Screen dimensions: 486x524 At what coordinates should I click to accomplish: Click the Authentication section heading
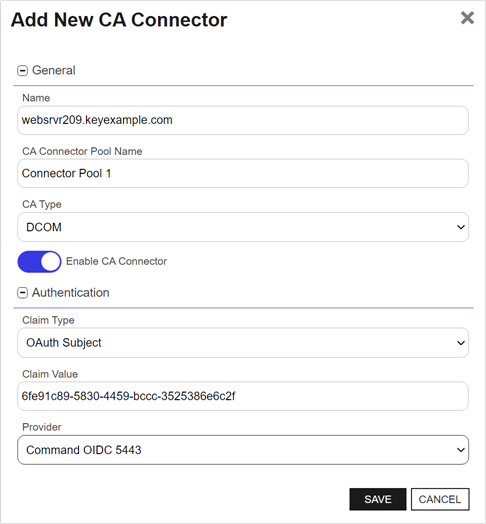[71, 293]
